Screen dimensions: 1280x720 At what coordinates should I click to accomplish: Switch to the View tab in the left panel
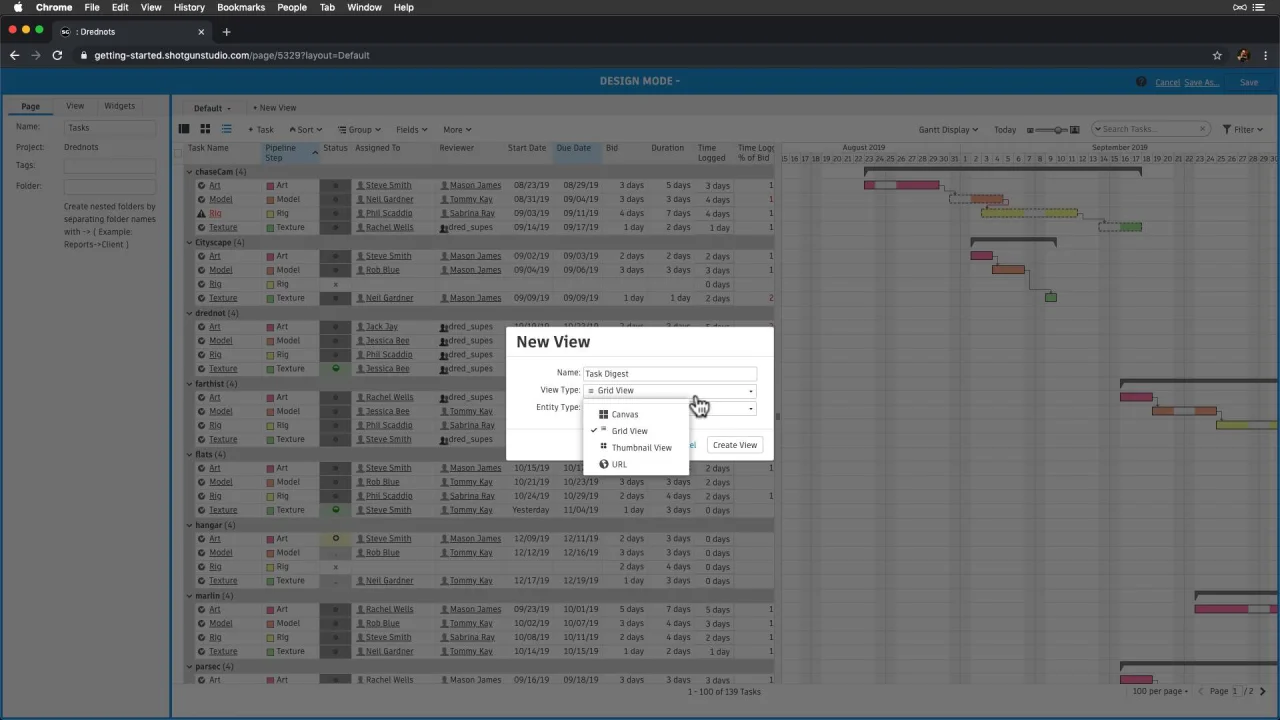(75, 106)
